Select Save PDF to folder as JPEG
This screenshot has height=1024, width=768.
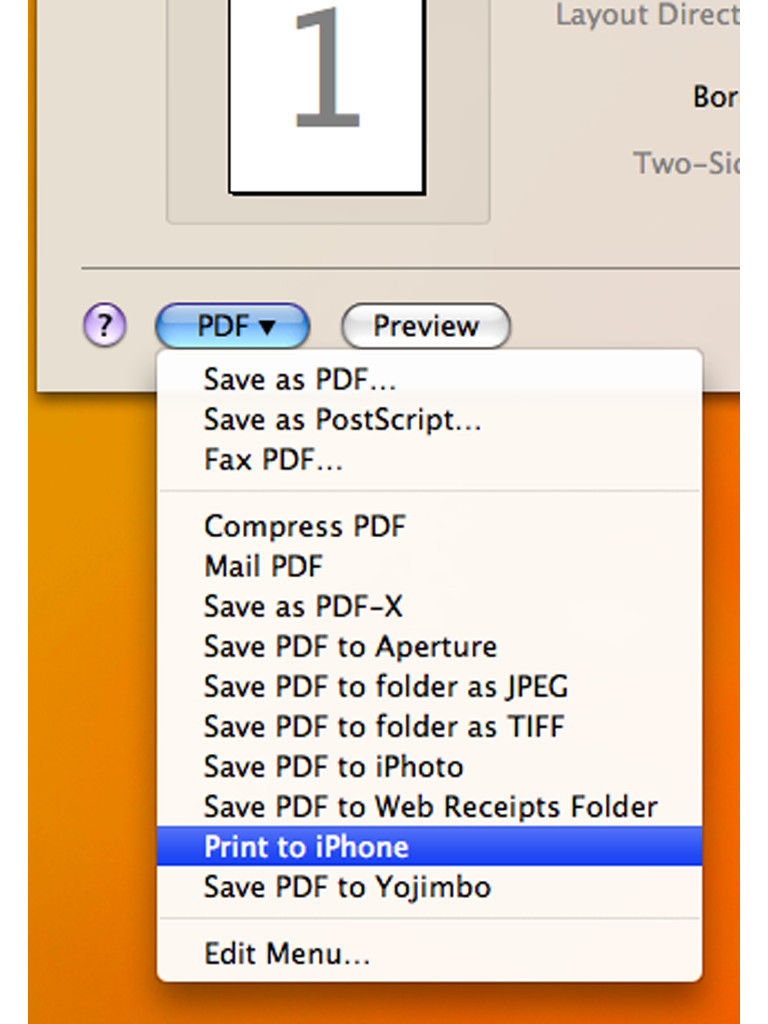pyautogui.click(x=430, y=687)
